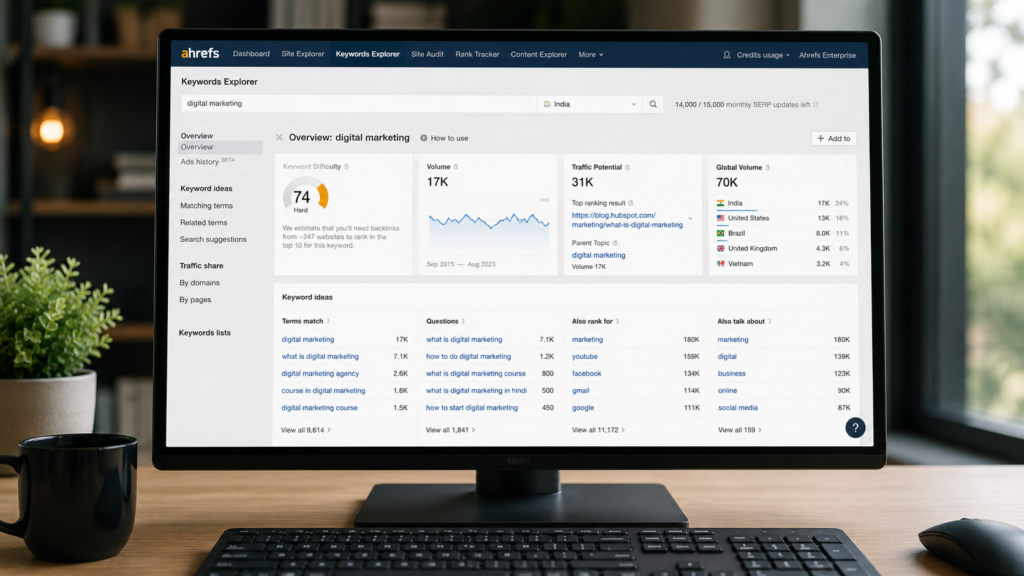1024x576 pixels.
Task: Click the course in digital marketing keyword
Action: coord(323,391)
